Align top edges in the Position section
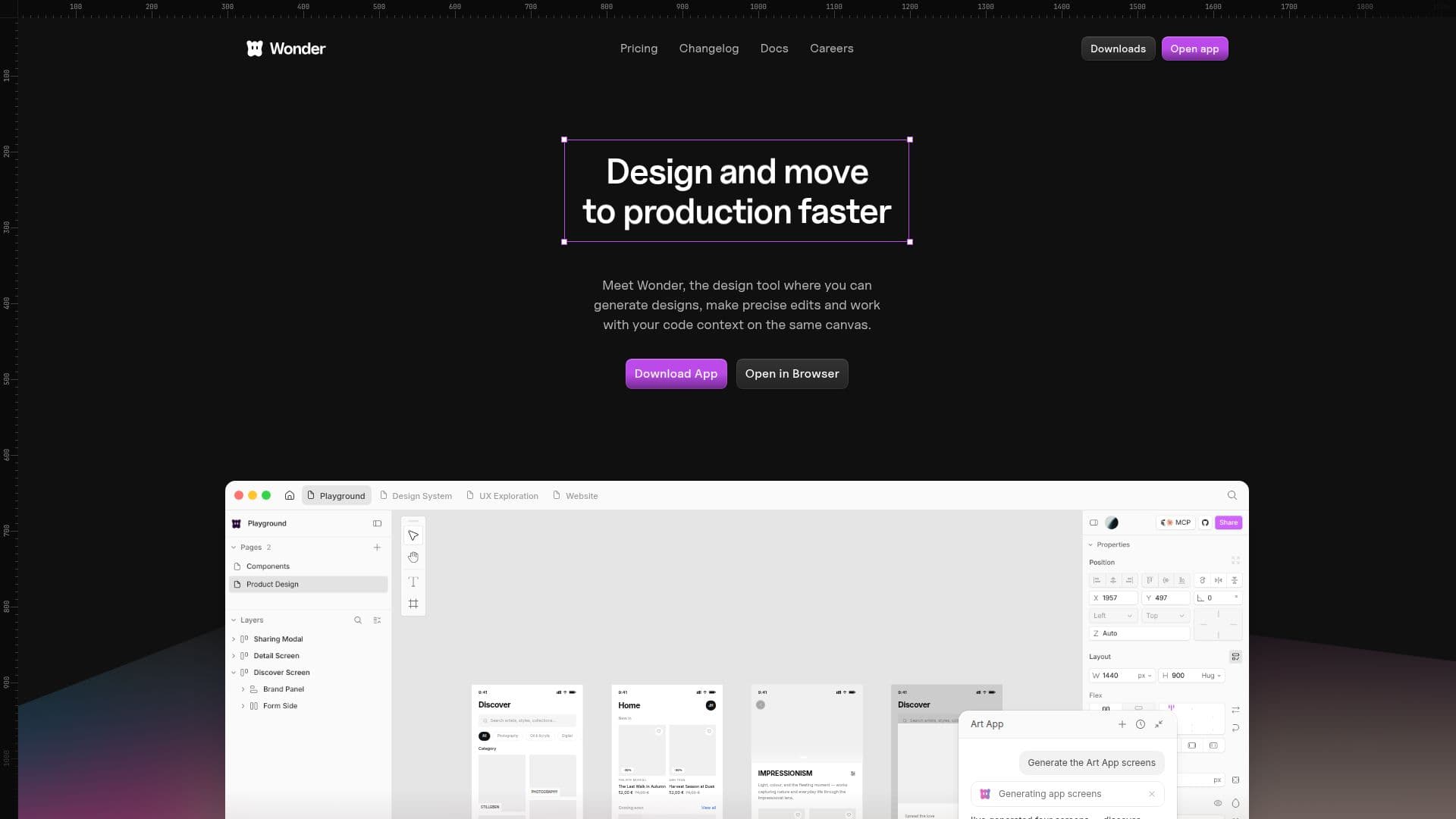 click(x=1150, y=580)
